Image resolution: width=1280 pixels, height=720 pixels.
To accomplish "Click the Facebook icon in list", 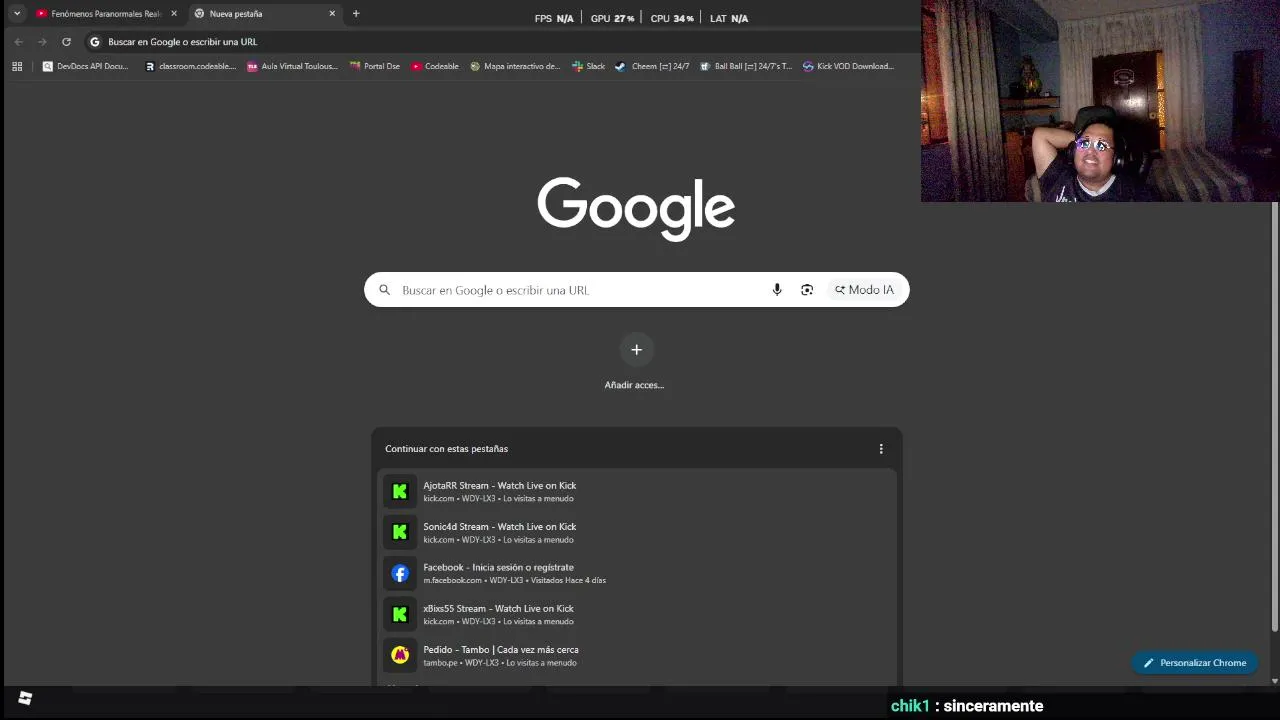I will coord(400,573).
